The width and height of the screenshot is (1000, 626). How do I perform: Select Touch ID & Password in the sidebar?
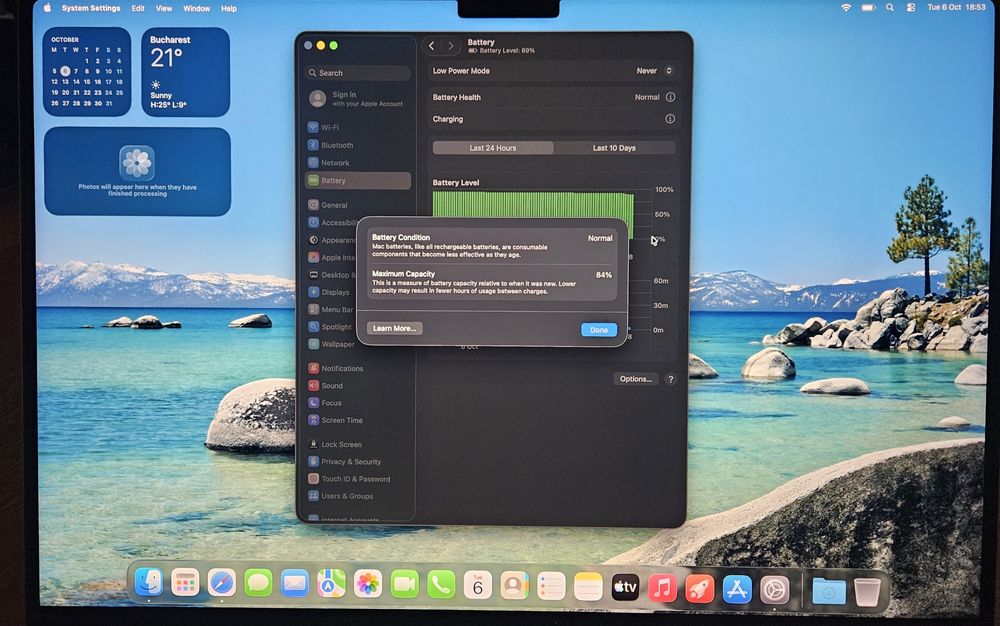(358, 479)
